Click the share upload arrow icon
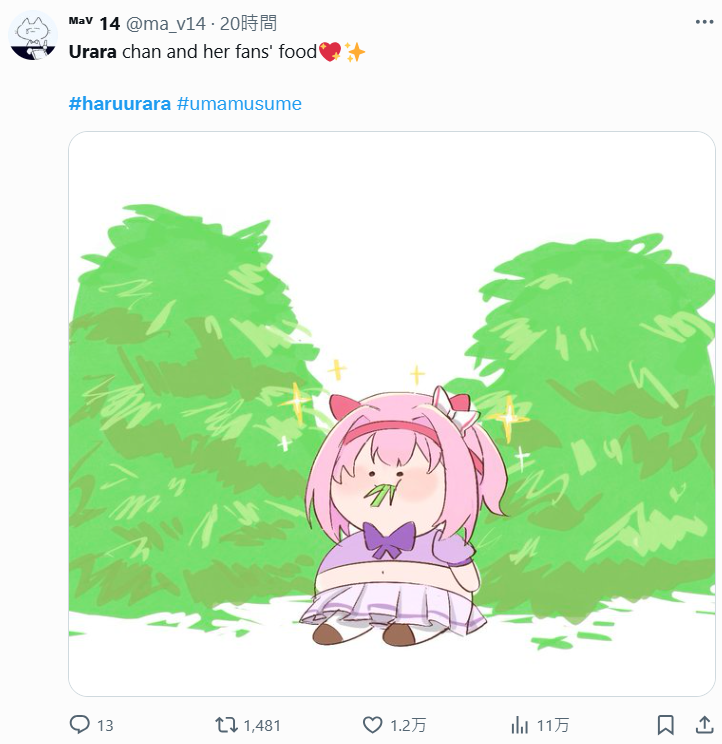The width and height of the screenshot is (722, 744). tap(704, 725)
